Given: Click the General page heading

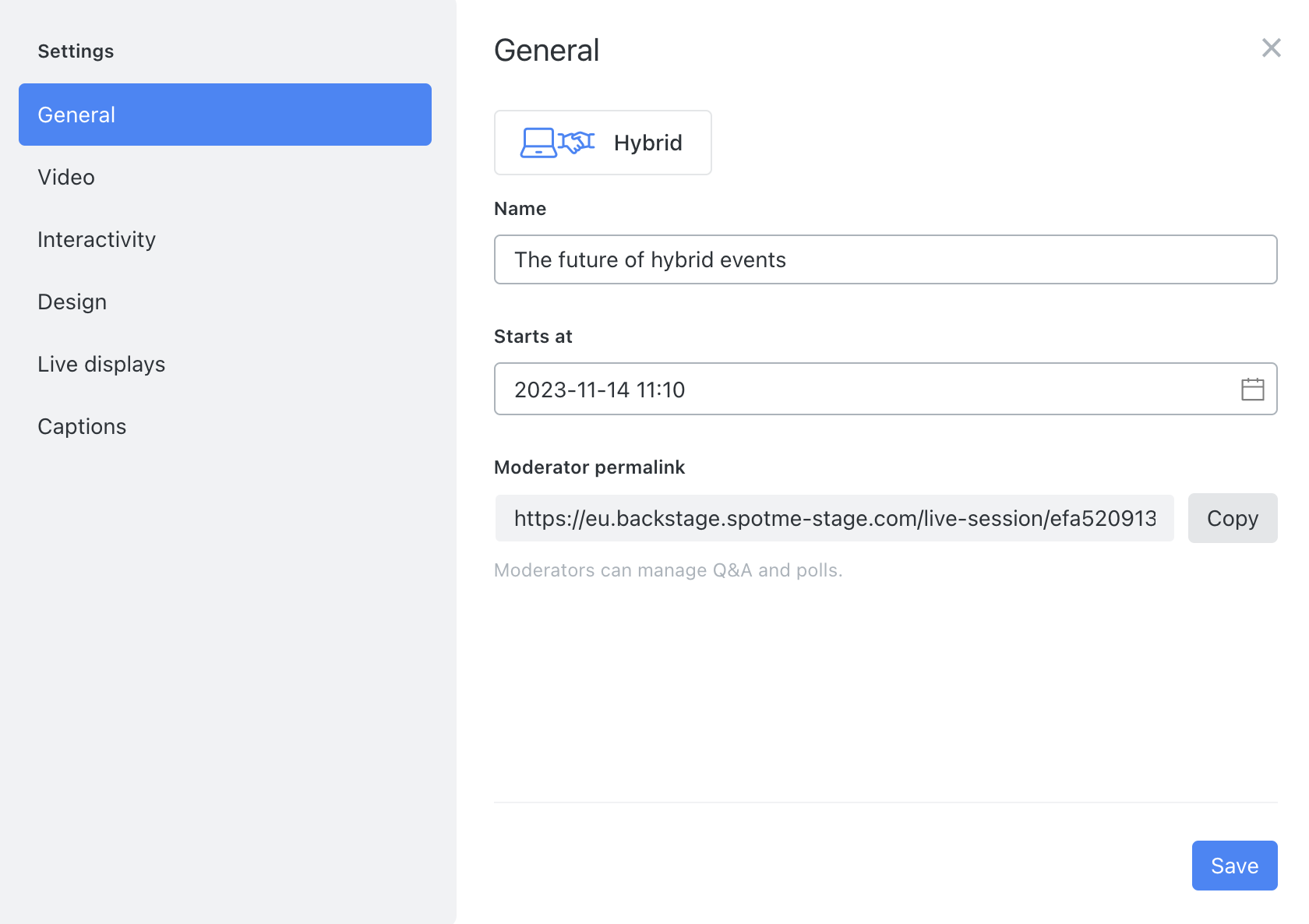Looking at the screenshot, I should click(x=547, y=51).
